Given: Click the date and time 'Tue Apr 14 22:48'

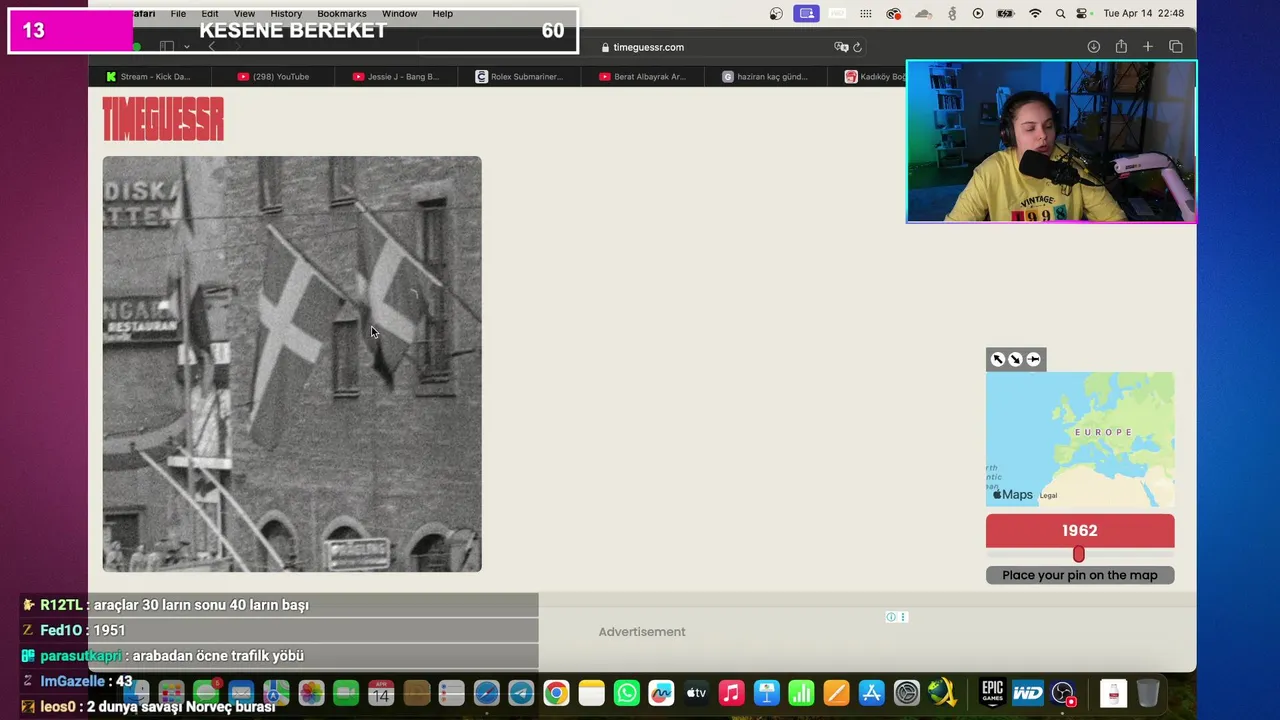Looking at the screenshot, I should pyautogui.click(x=1144, y=14).
